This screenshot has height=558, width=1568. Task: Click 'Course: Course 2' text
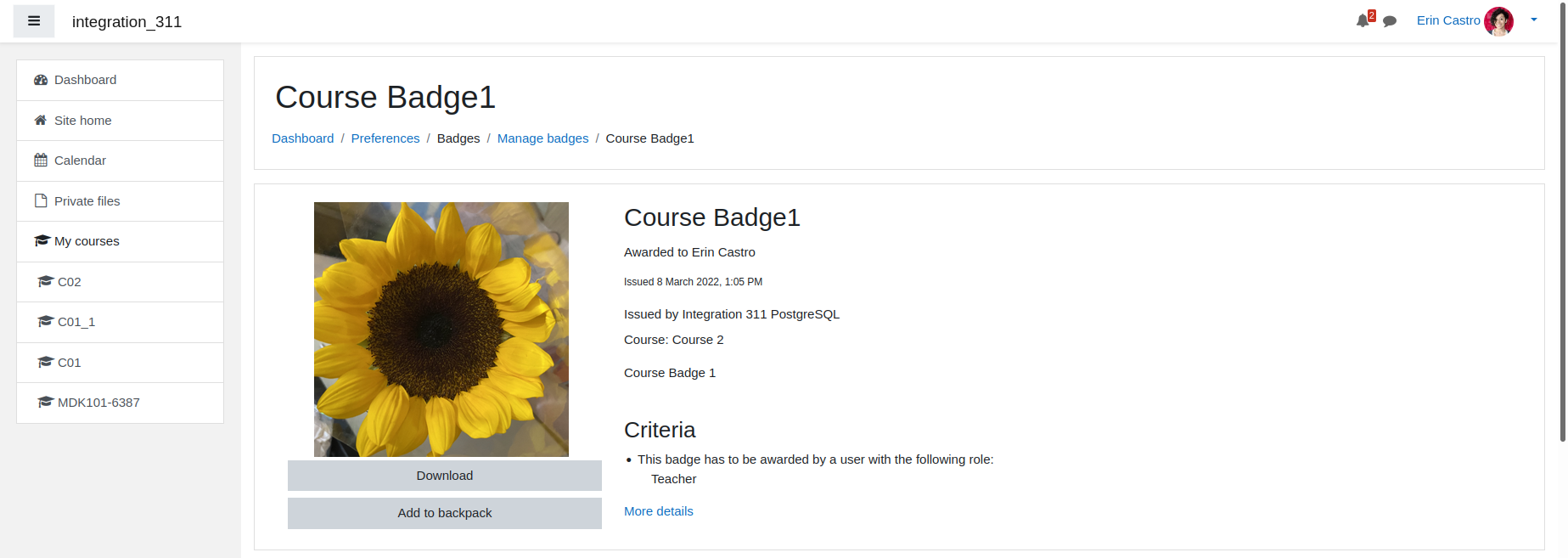click(x=674, y=340)
